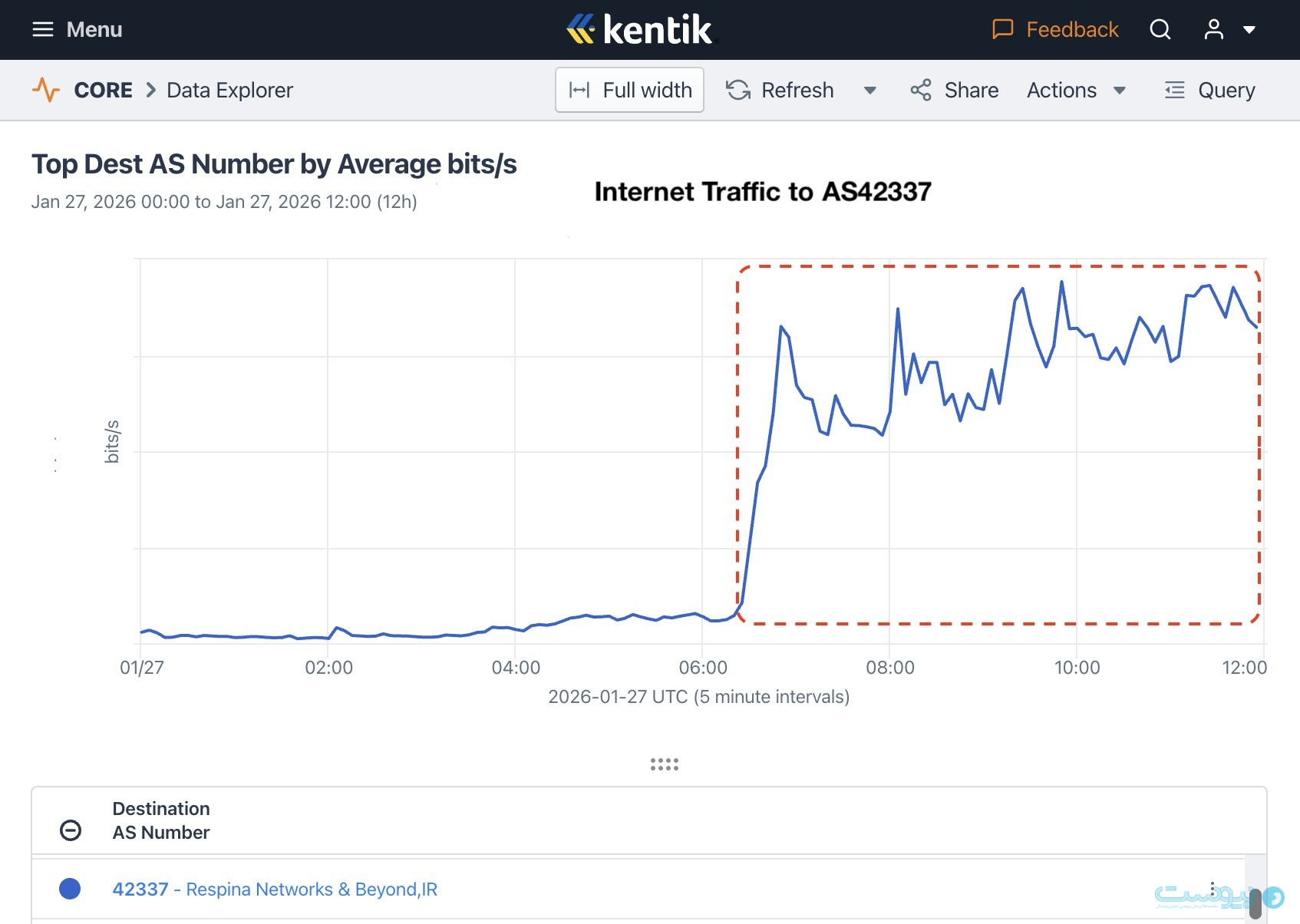Click the Query panel icon

(1174, 90)
